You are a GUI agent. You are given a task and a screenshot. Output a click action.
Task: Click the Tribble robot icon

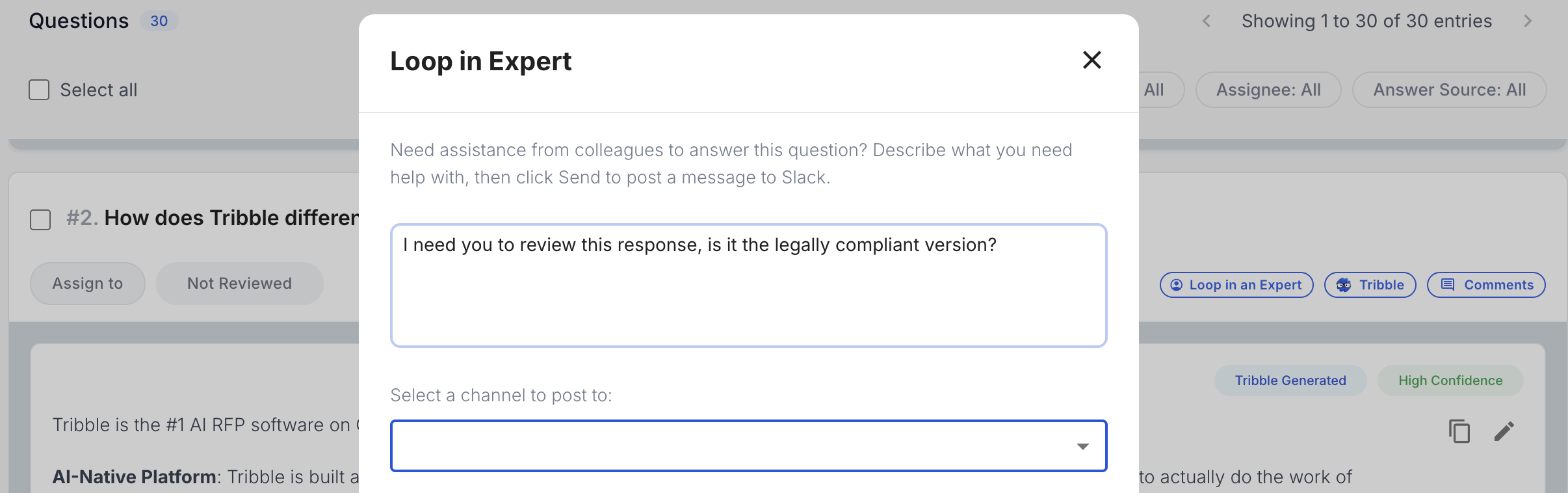pyautogui.click(x=1343, y=284)
